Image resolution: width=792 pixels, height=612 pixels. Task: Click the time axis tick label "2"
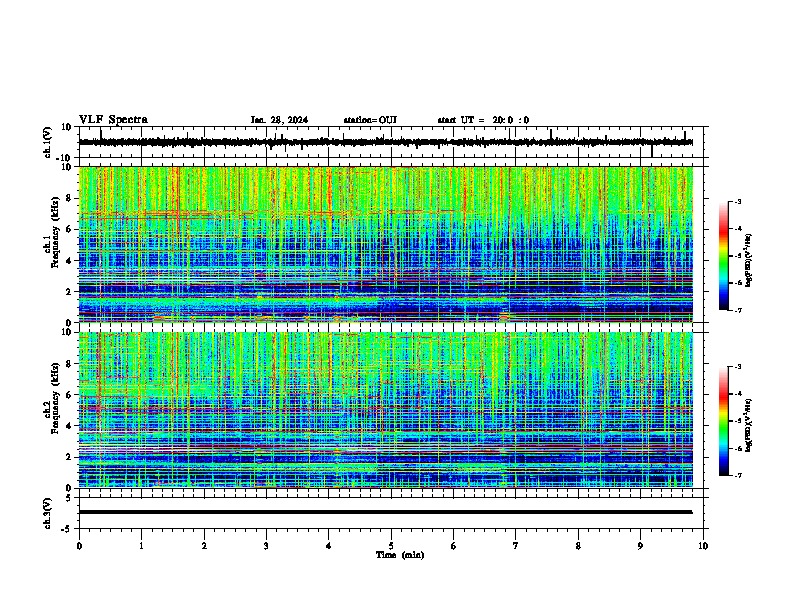pos(204,546)
